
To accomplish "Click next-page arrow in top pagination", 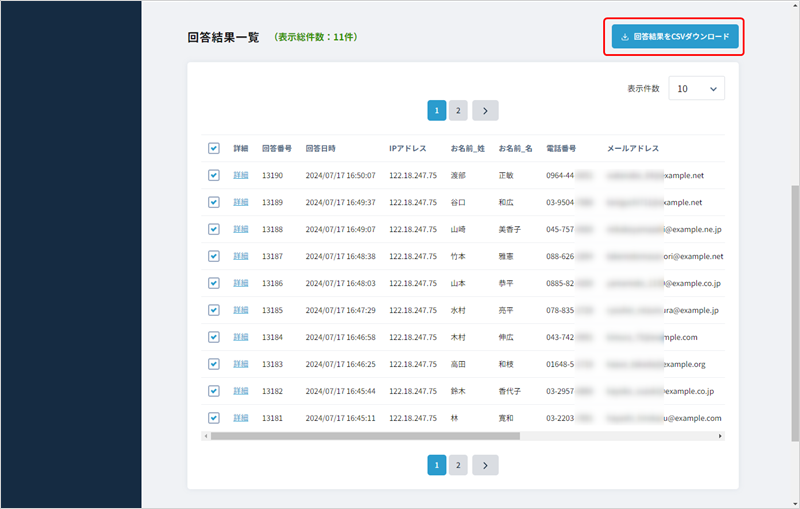I will click(485, 111).
